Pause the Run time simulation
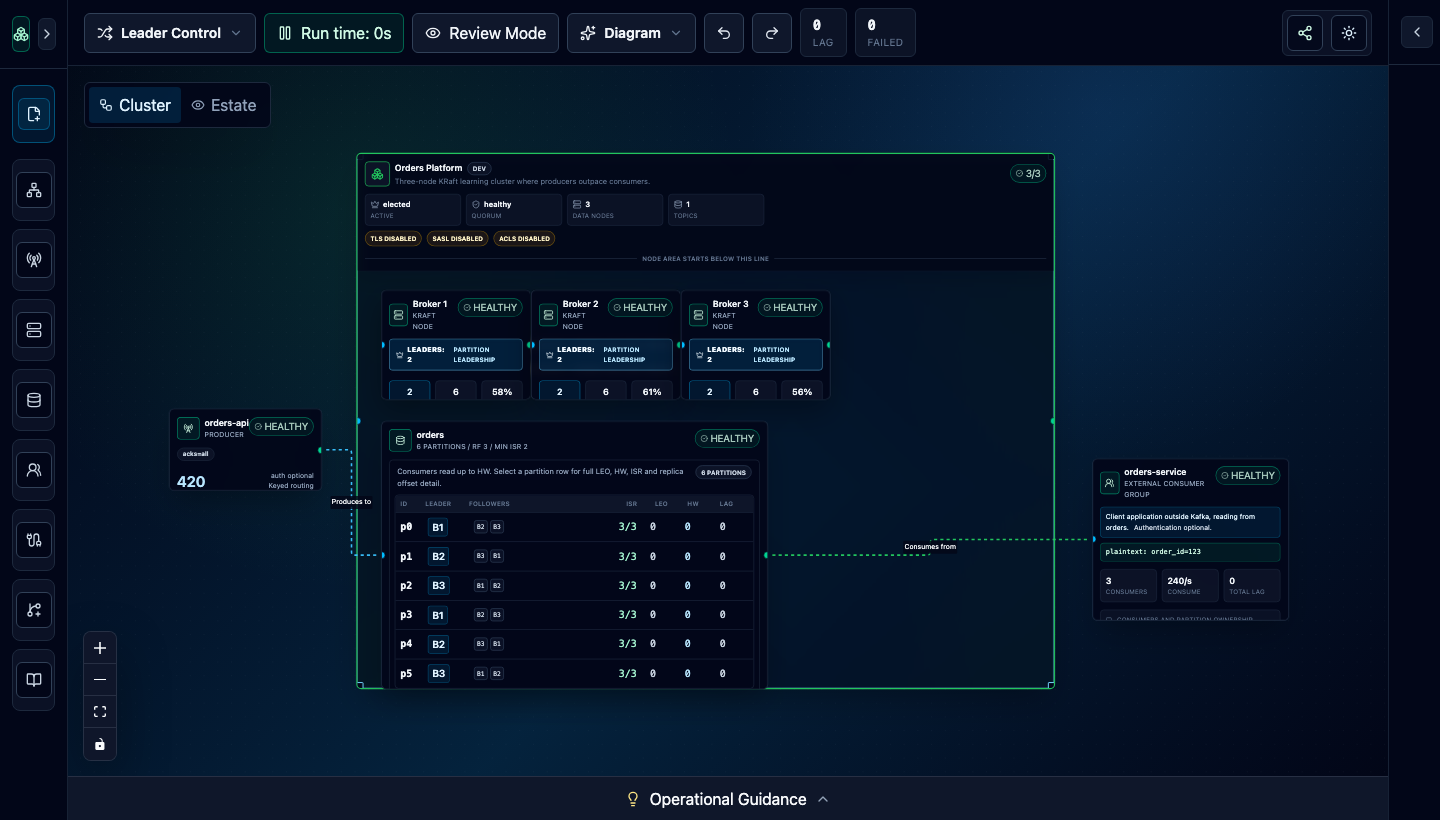This screenshot has width=1440, height=820. (x=334, y=33)
